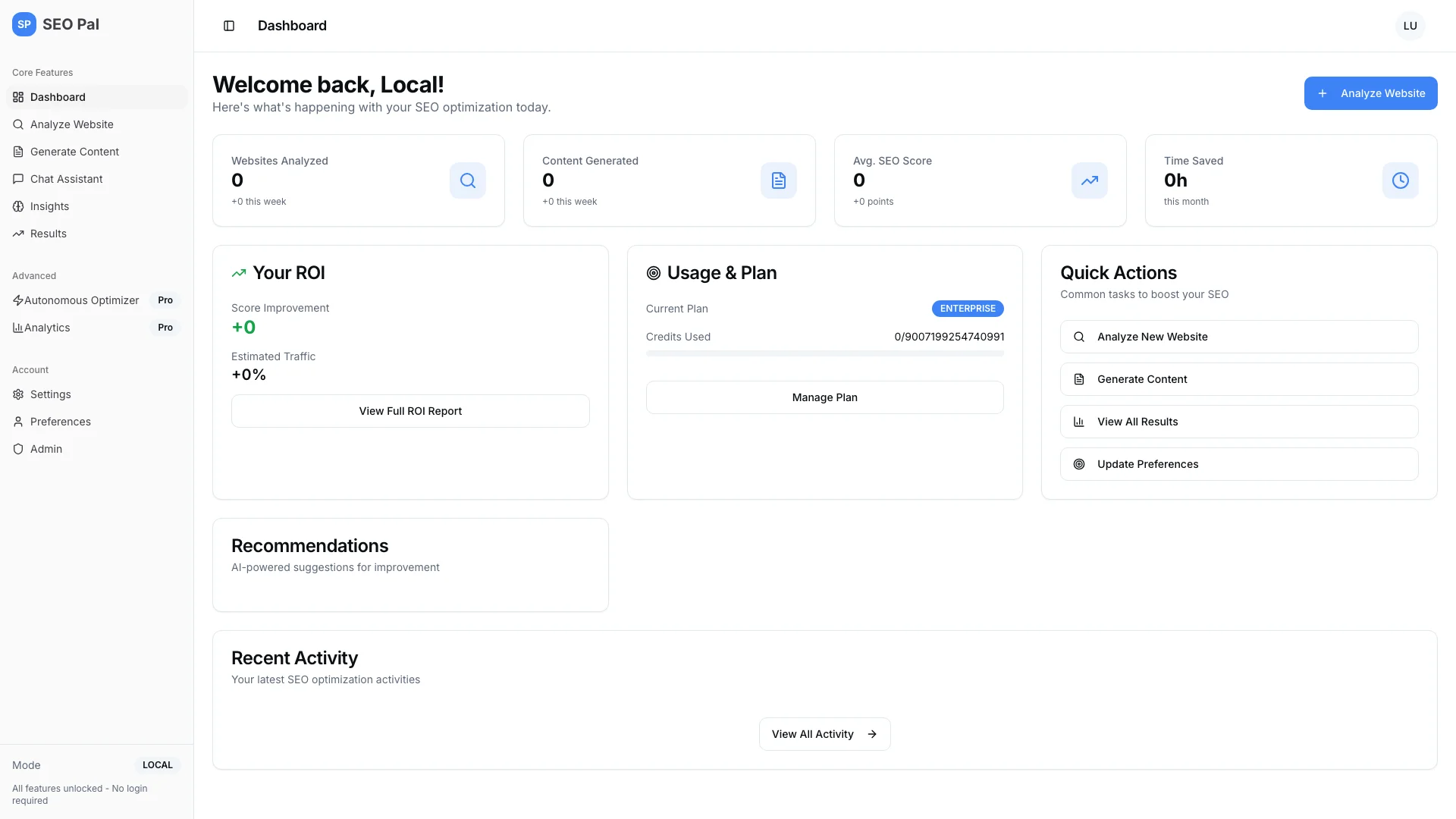The width and height of the screenshot is (1456, 819).
Task: Click the ENTERPRISE plan badge
Action: [x=967, y=309]
